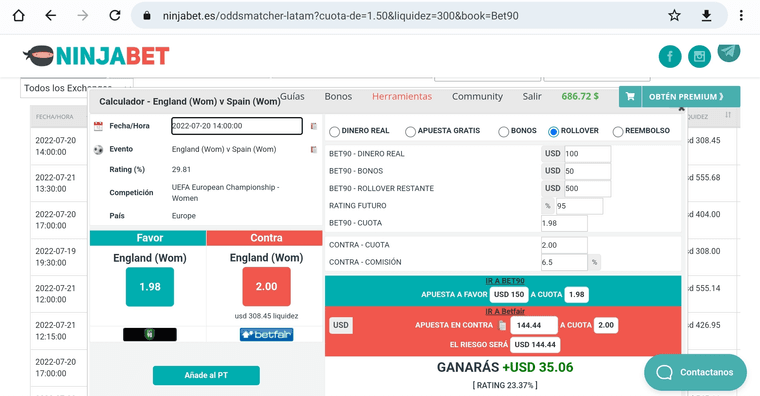Click the Betfair exchange logo

click(267, 334)
